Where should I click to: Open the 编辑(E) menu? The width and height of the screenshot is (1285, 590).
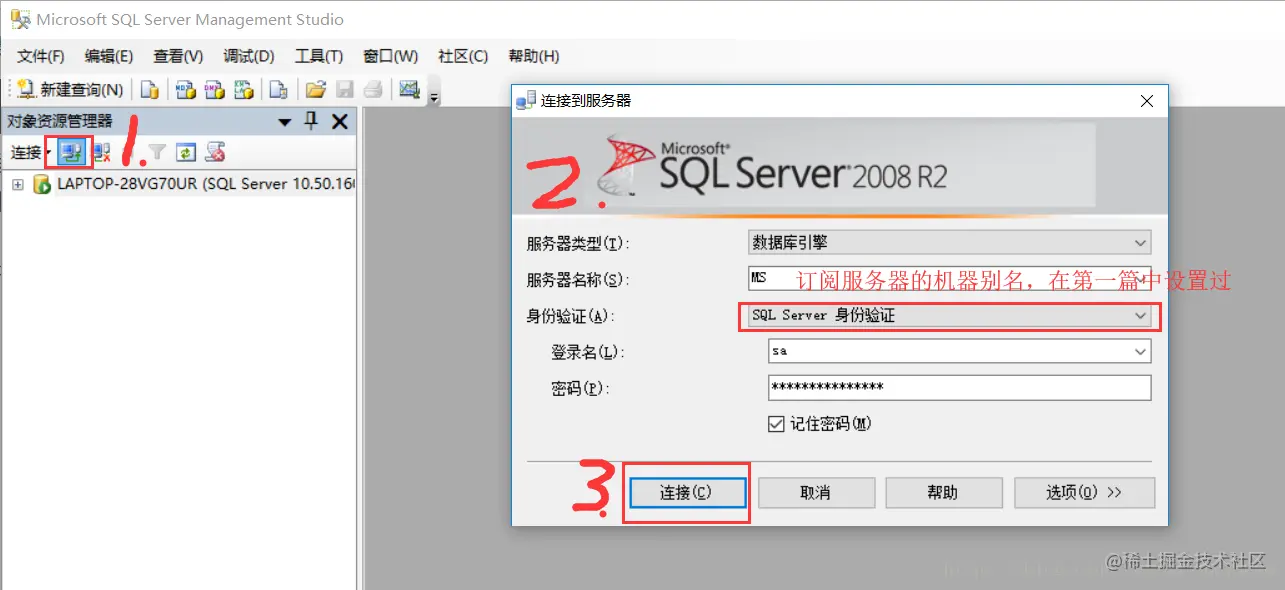click(x=109, y=56)
